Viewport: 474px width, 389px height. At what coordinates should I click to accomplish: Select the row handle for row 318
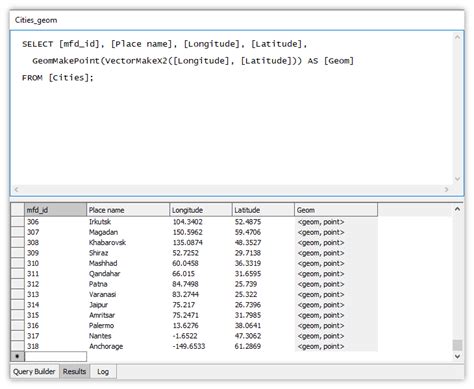(x=17, y=346)
